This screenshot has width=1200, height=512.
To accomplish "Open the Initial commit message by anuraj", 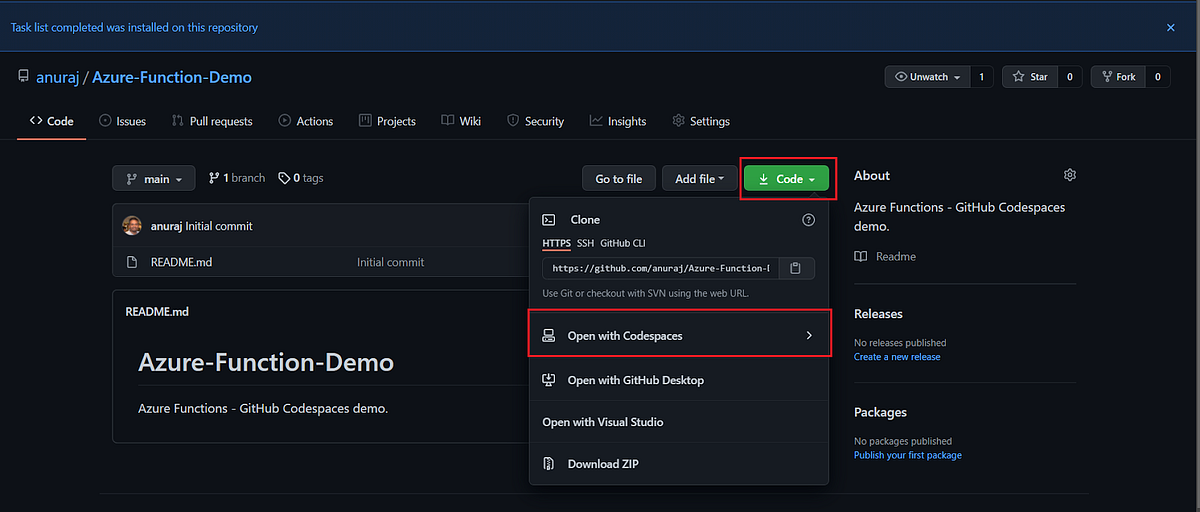I will pos(219,226).
